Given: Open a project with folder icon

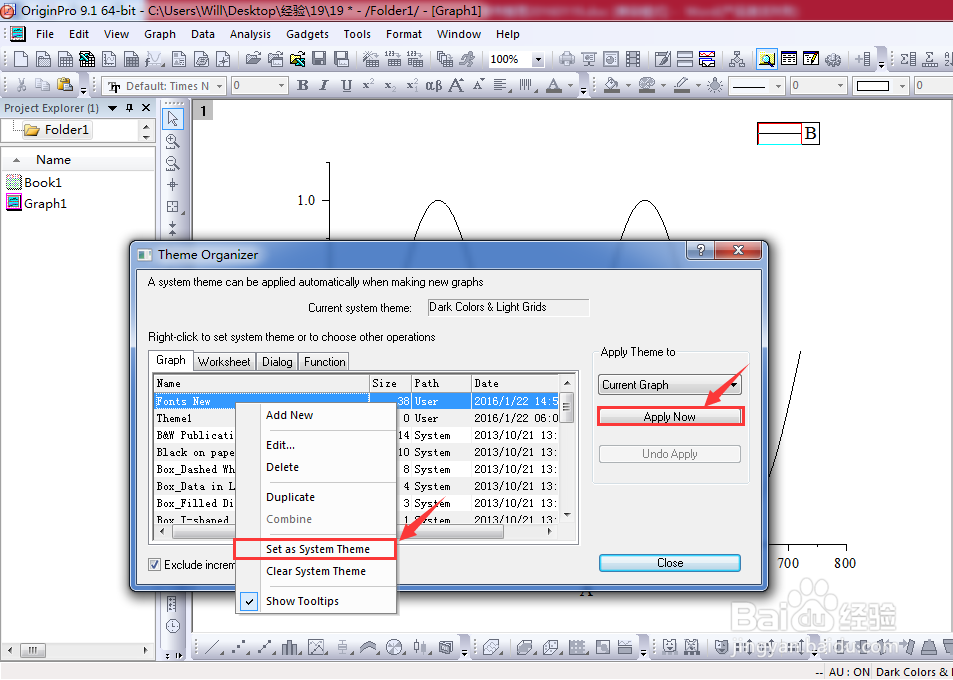Looking at the screenshot, I should tap(253, 59).
